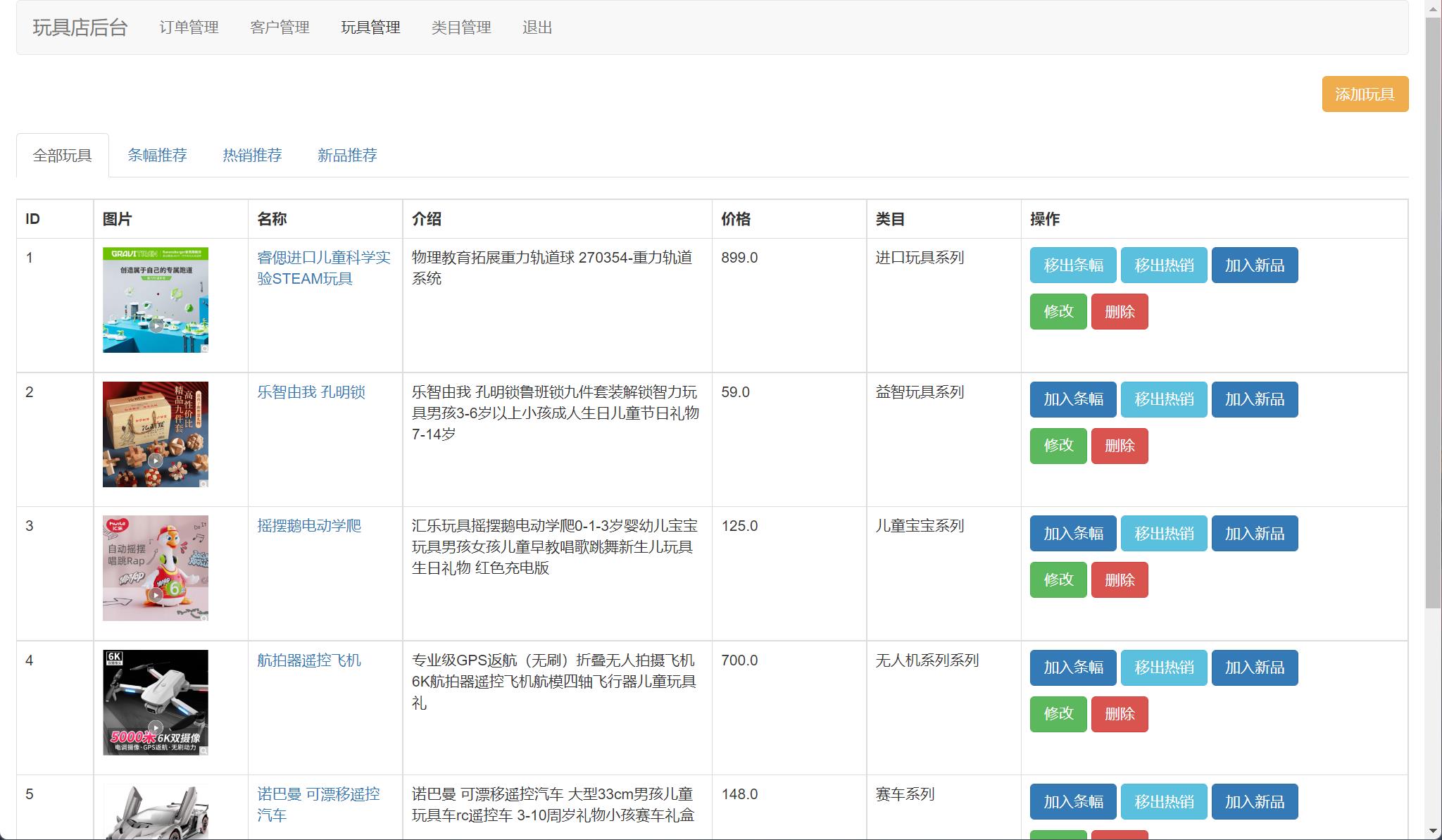Click 修改 for 摇摆鹅电动学爬
1442x840 pixels.
1058,579
